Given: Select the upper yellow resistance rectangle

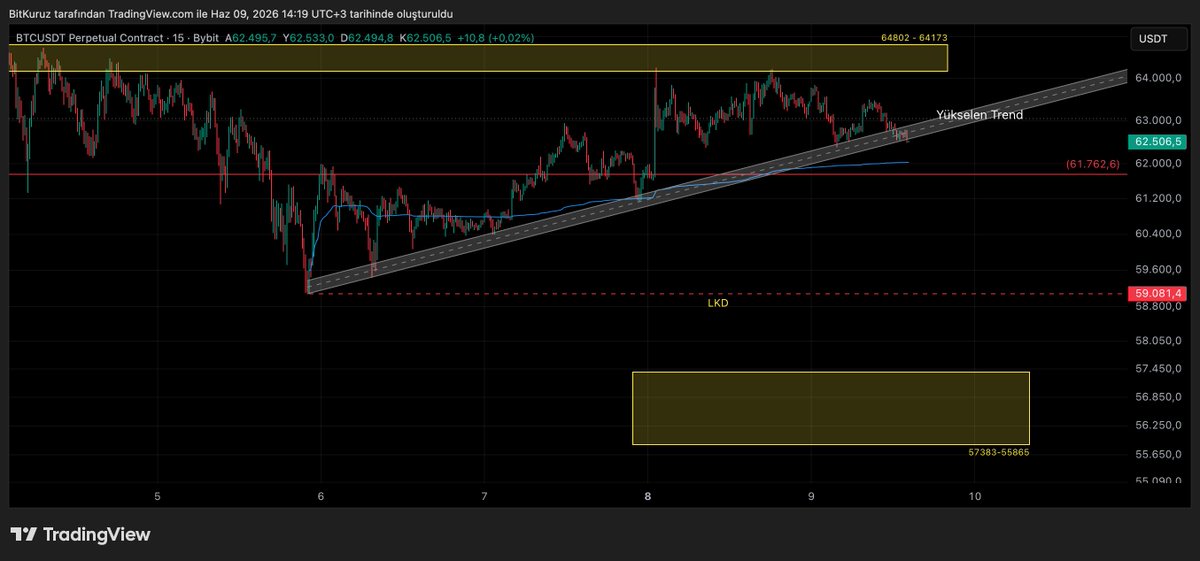Looking at the screenshot, I should 478,58.
